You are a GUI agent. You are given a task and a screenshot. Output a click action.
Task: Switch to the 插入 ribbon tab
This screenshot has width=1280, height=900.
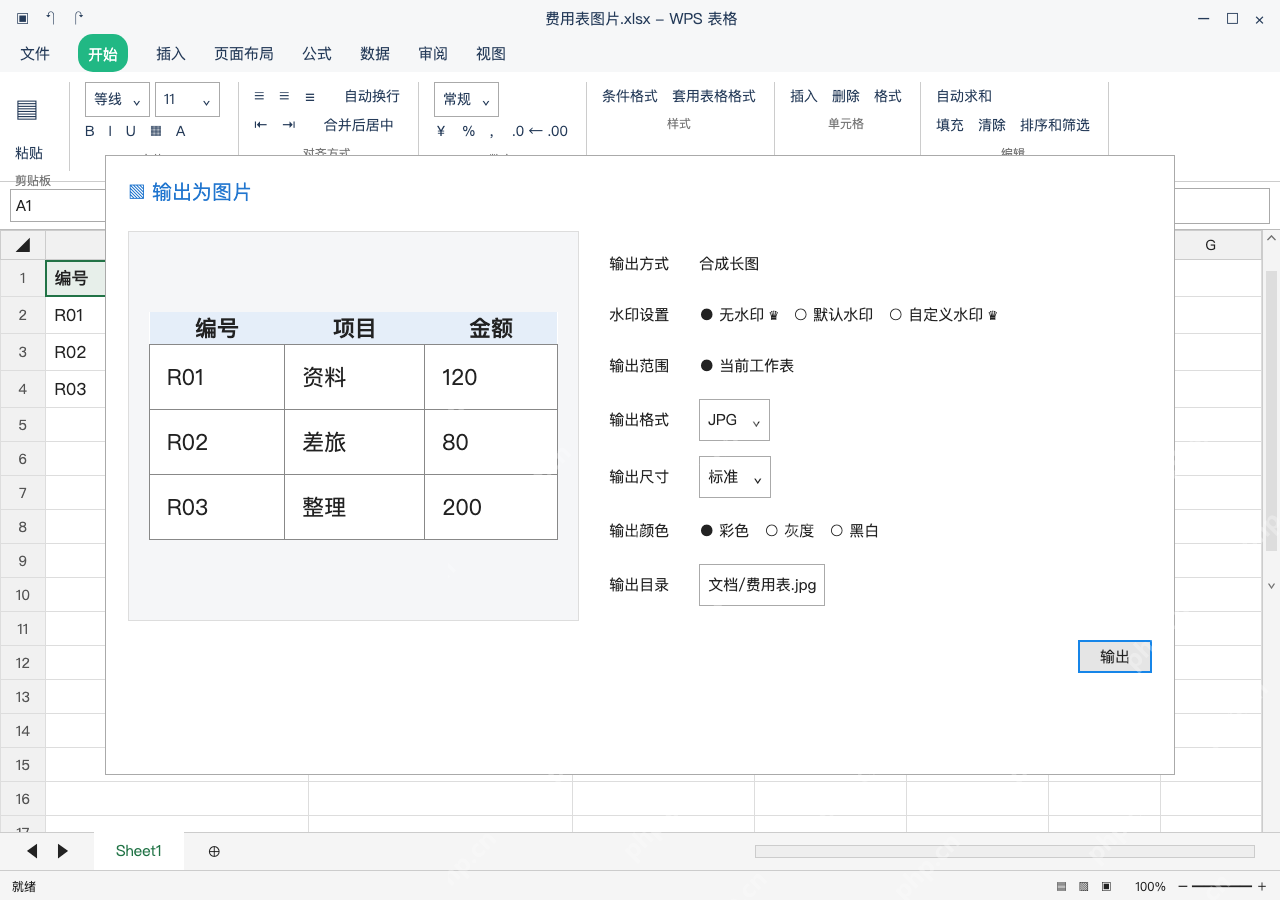coord(171,54)
